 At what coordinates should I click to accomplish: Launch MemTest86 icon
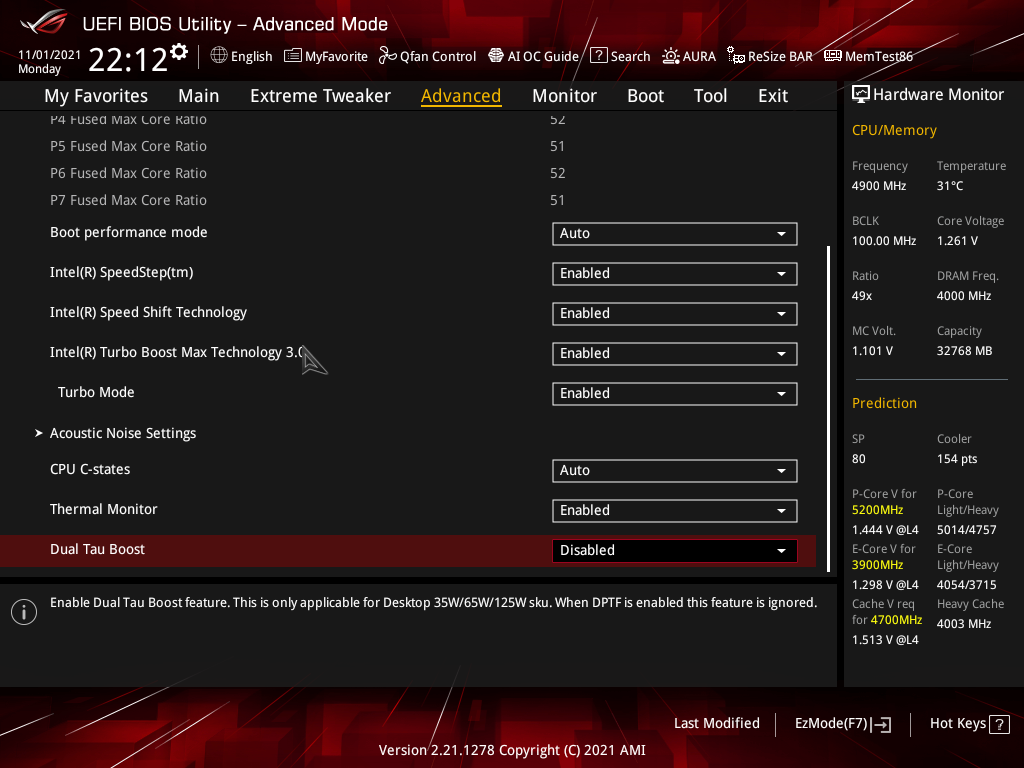click(x=833, y=56)
